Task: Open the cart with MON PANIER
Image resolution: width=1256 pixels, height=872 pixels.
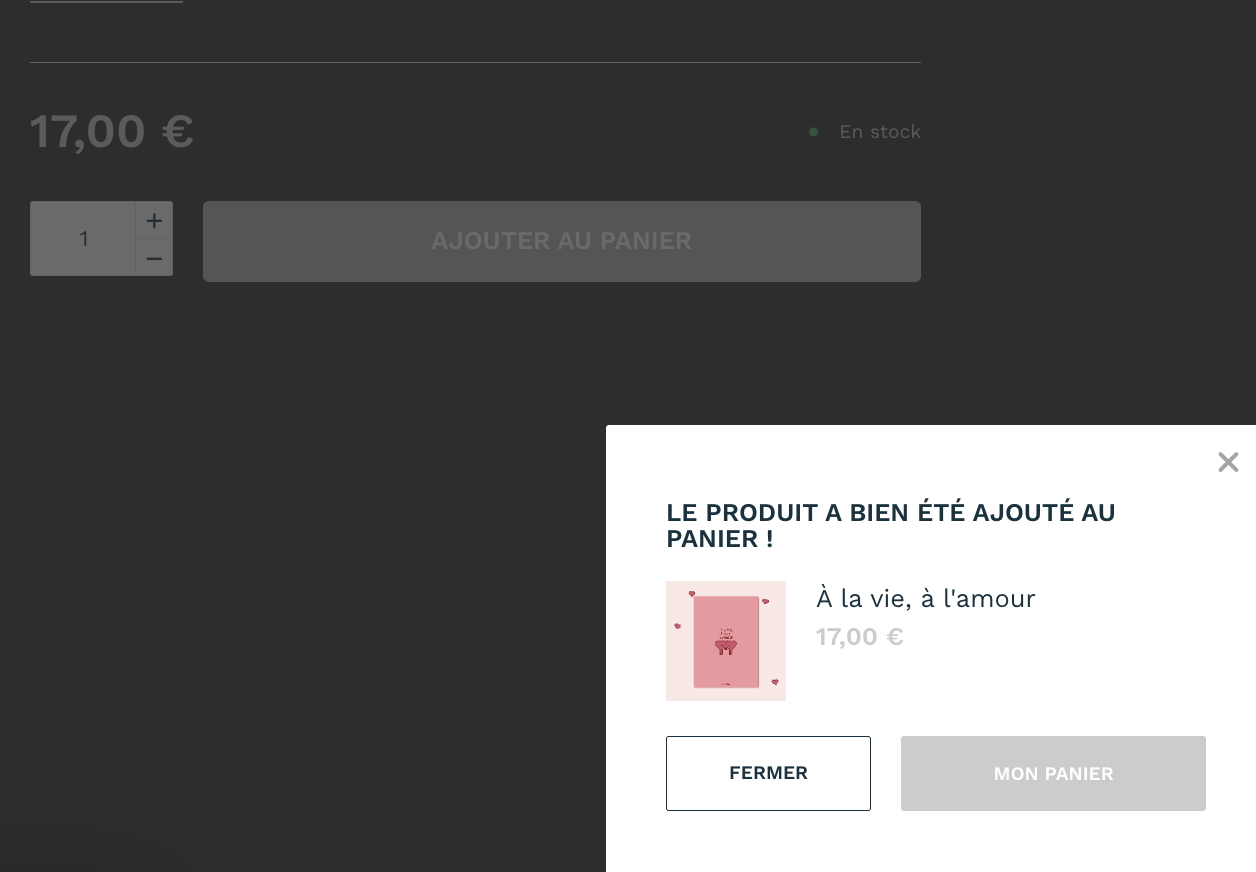Action: 1053,773
